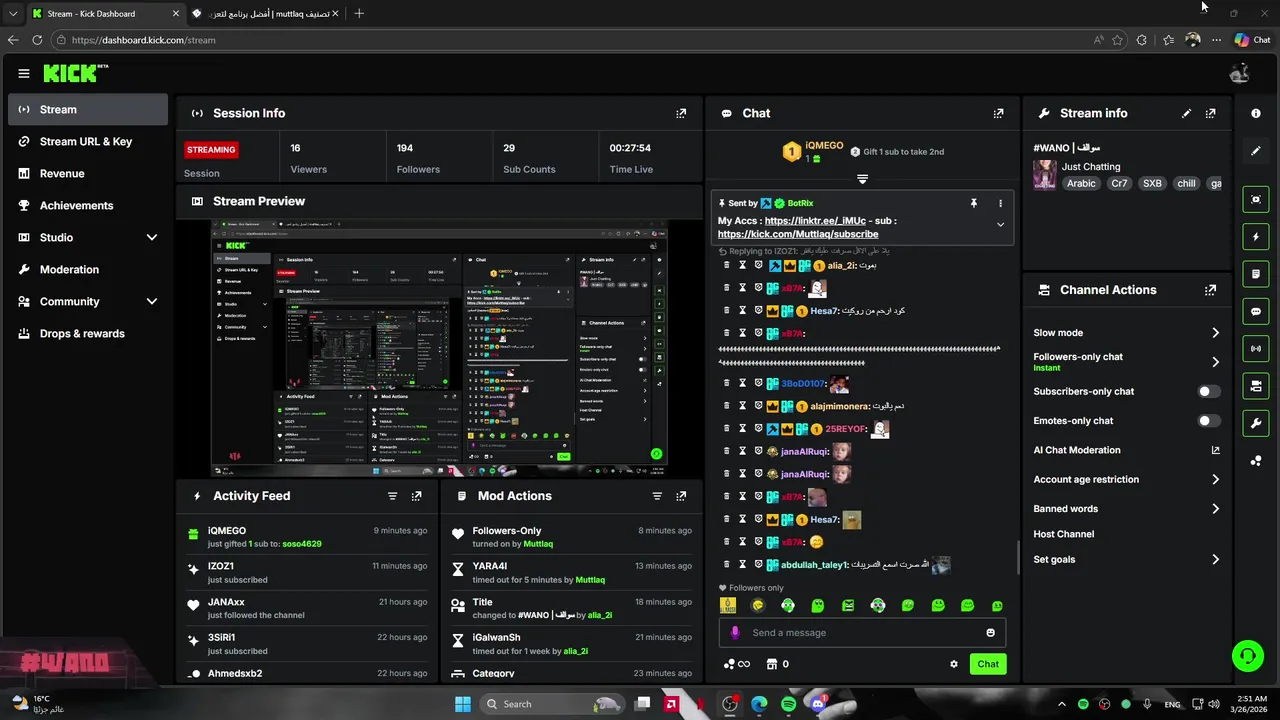Screen dimensions: 1280x720
Task: Click the dots icon at bottom of right rail
Action: pos(1256,460)
